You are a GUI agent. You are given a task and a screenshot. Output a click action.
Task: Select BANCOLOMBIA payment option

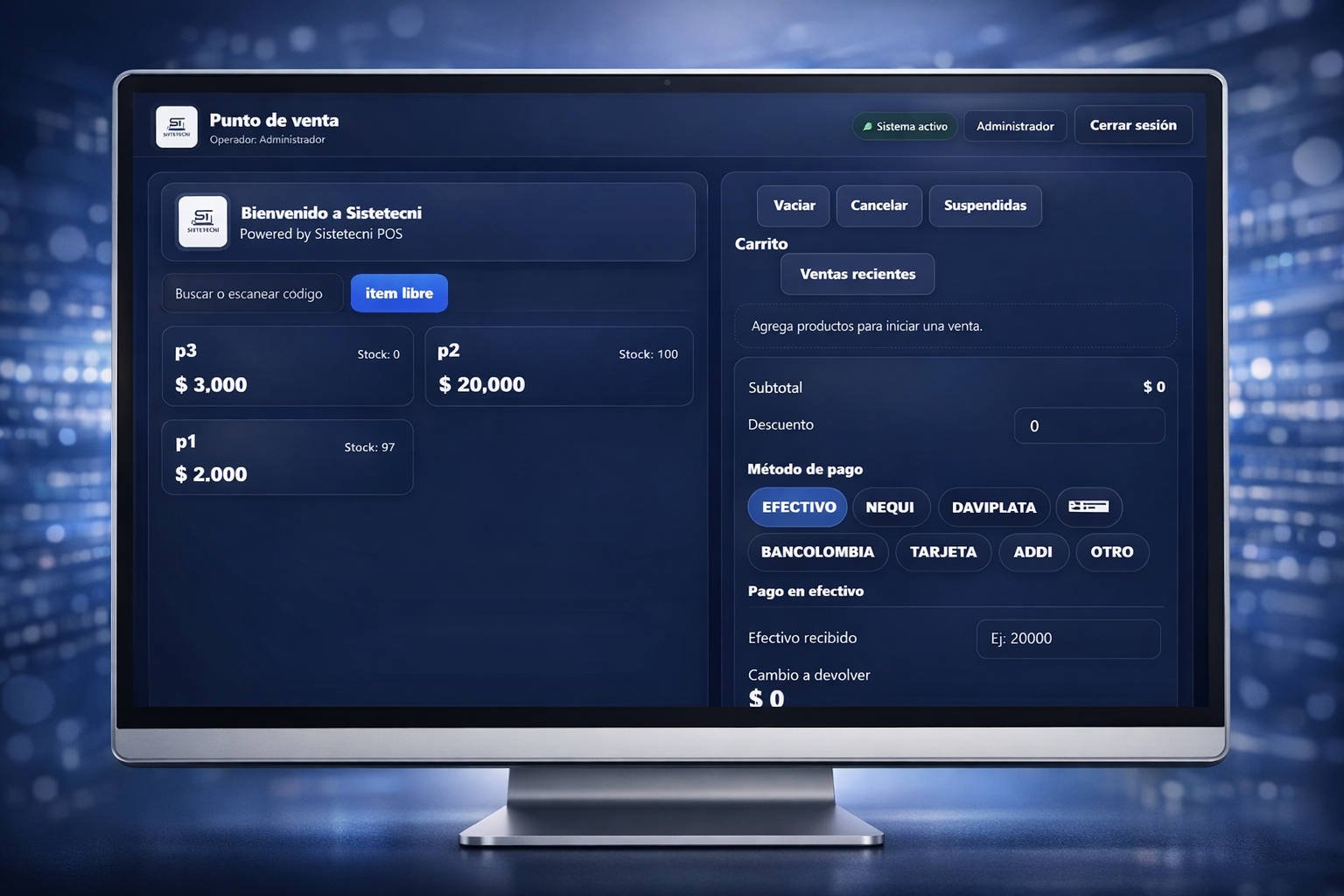817,552
